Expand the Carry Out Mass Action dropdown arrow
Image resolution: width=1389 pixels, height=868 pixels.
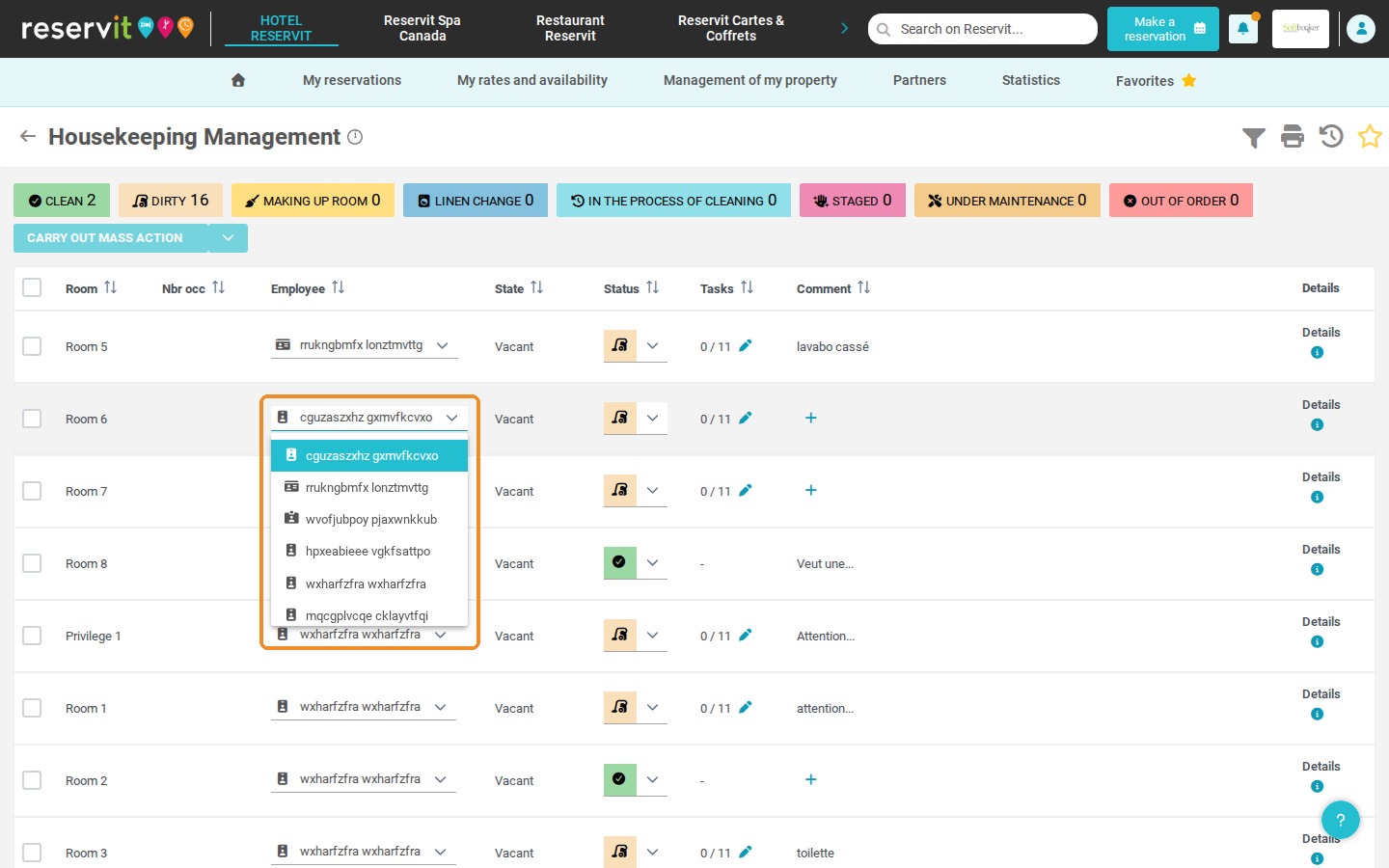[229, 238]
